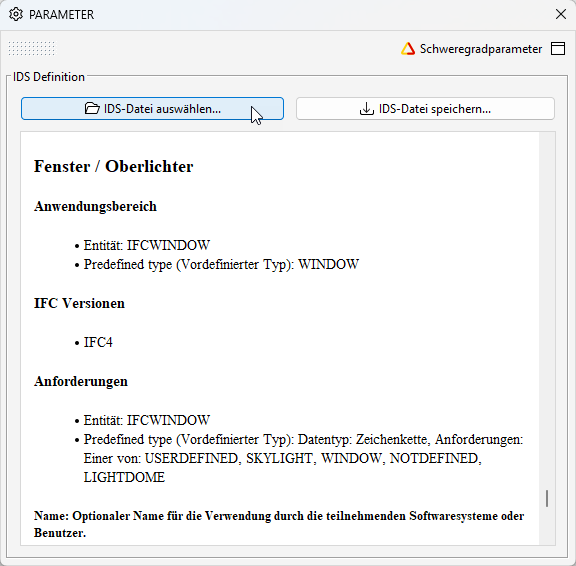Viewport: 576px width, 566px height.
Task: Click the gear icon beside PARAMETER title
Action: (16, 14)
